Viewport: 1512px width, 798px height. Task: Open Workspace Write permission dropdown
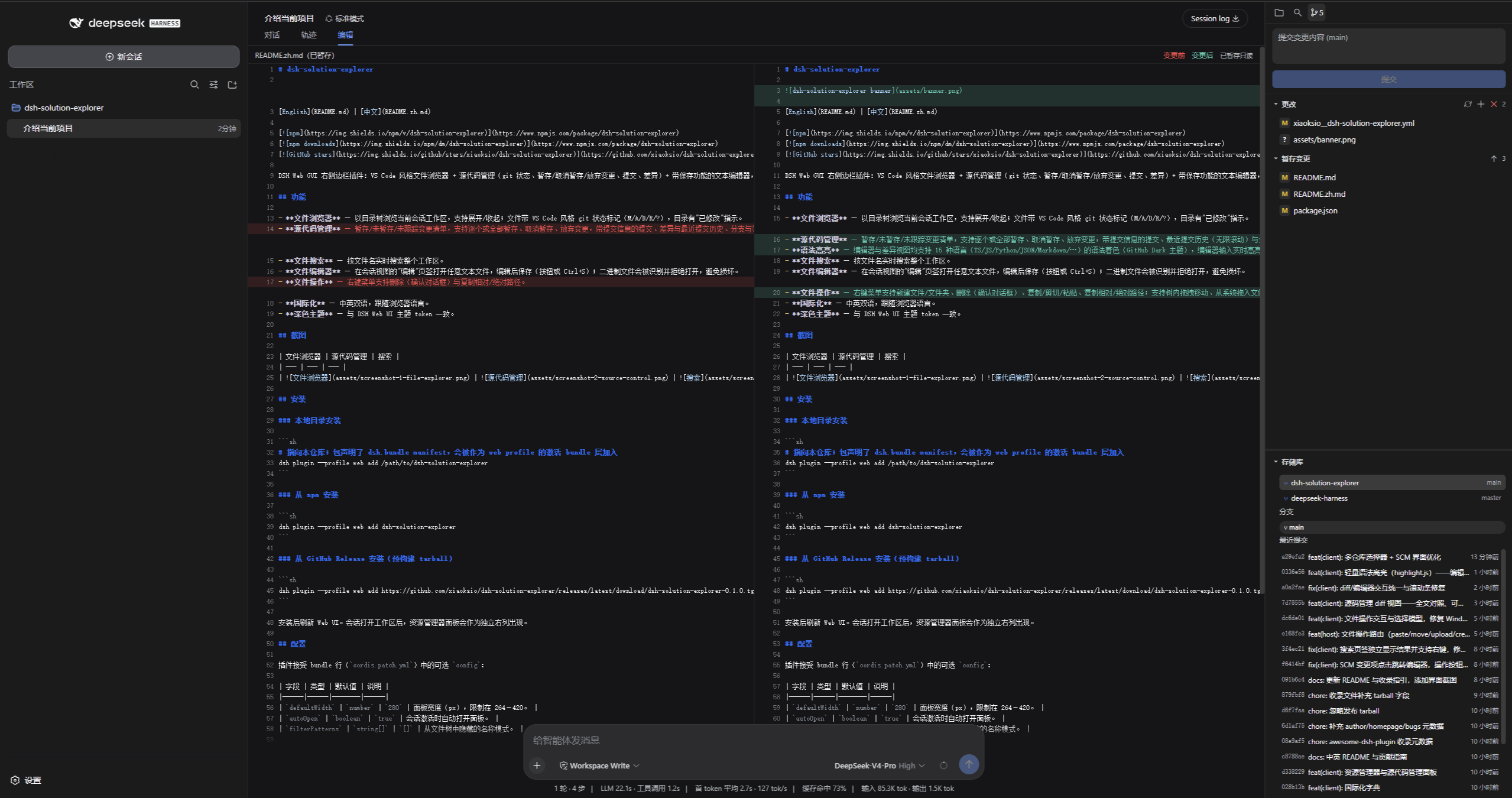click(599, 765)
